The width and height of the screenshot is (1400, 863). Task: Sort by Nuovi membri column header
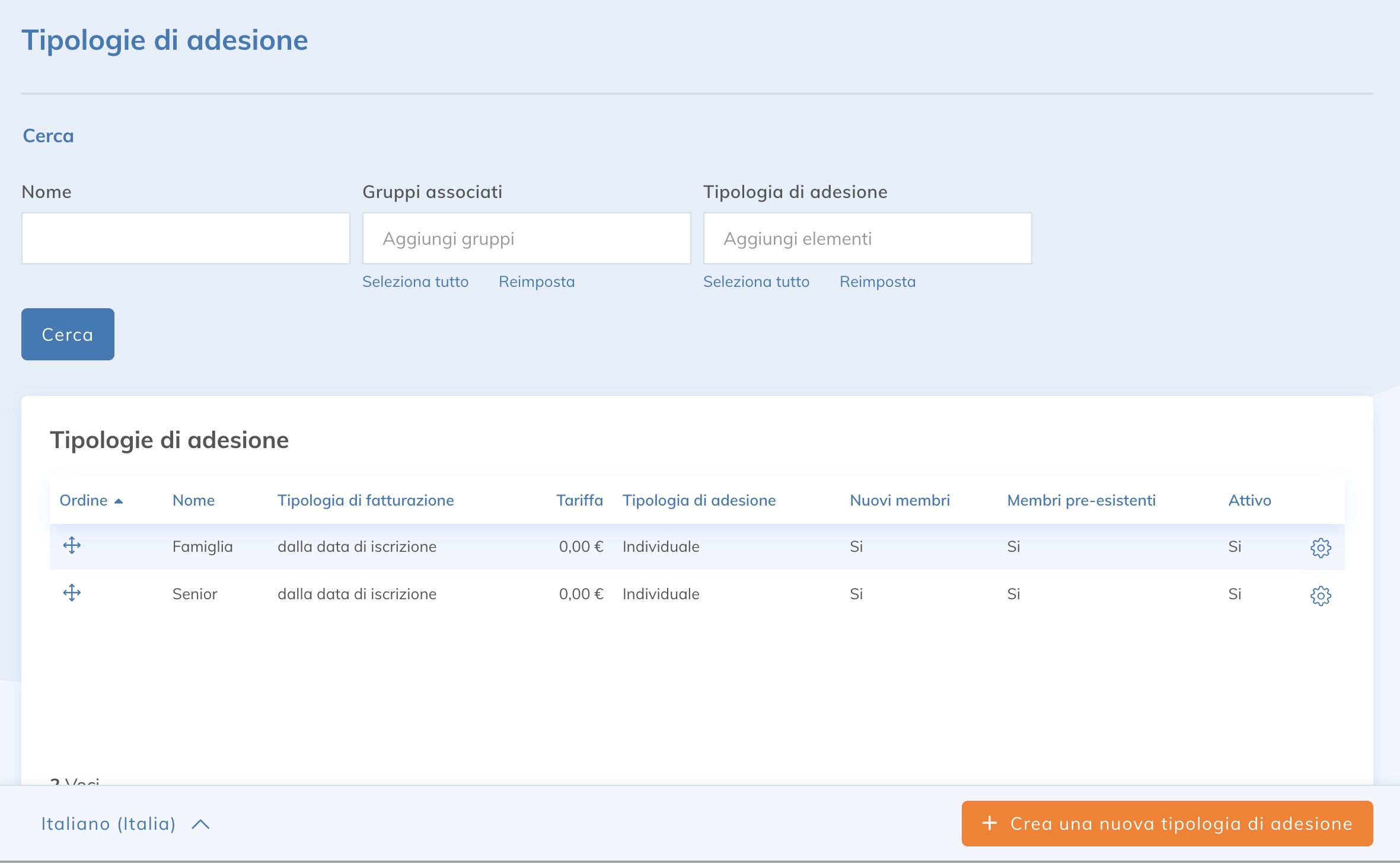[x=899, y=500]
